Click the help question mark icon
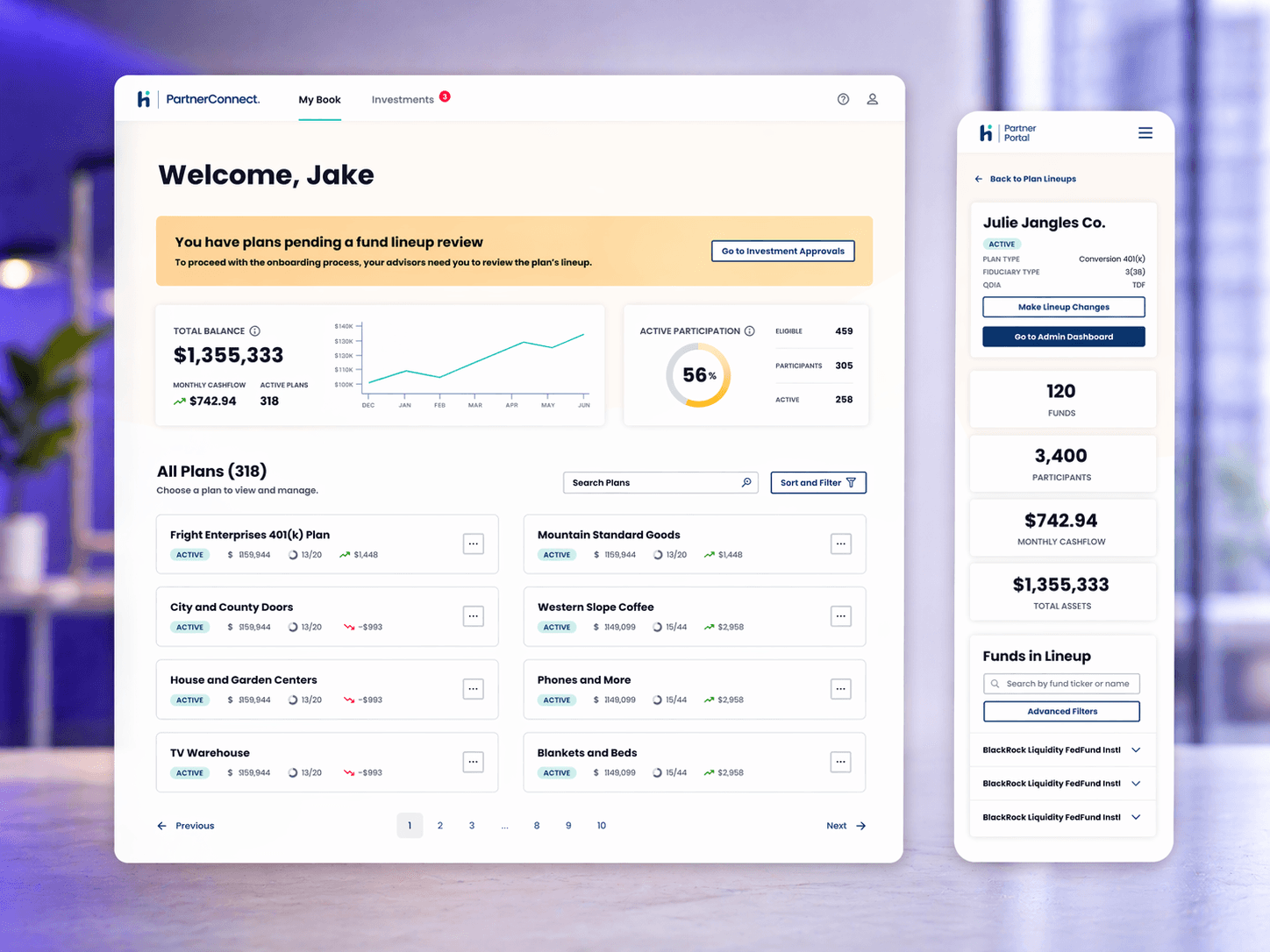Screen dimensions: 1270x952 (843, 99)
